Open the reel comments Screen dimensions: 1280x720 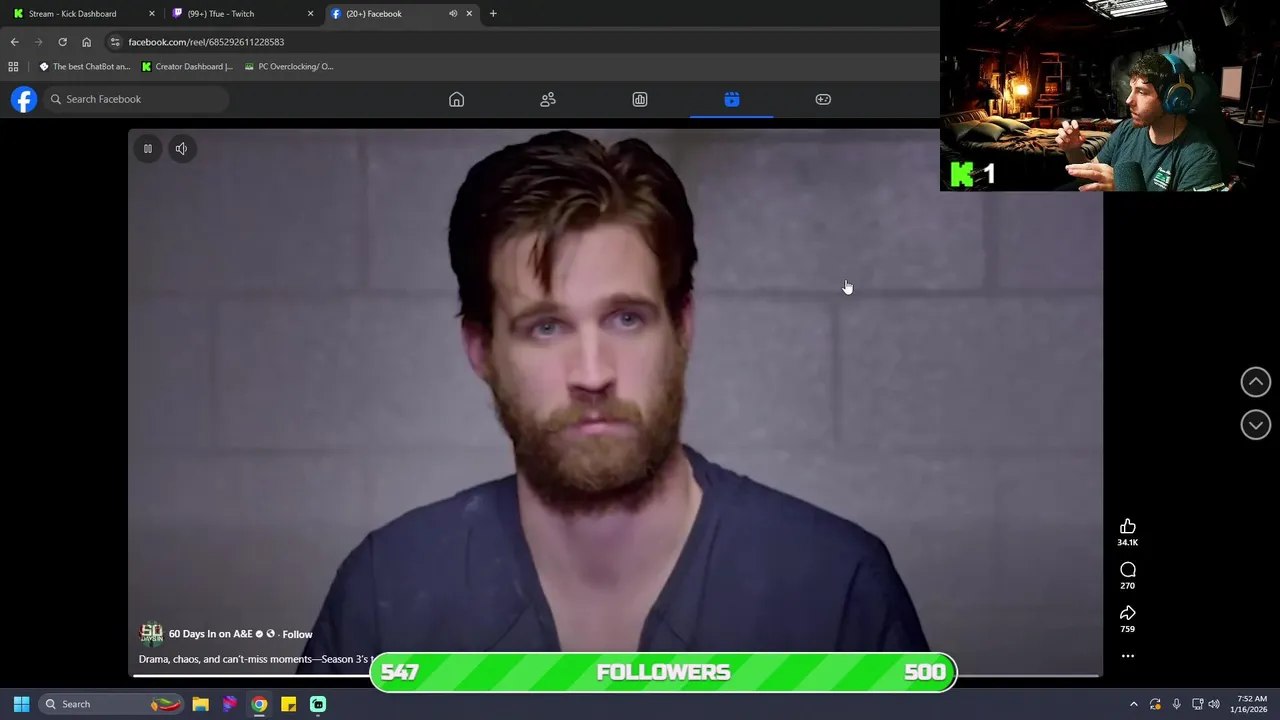point(1127,570)
